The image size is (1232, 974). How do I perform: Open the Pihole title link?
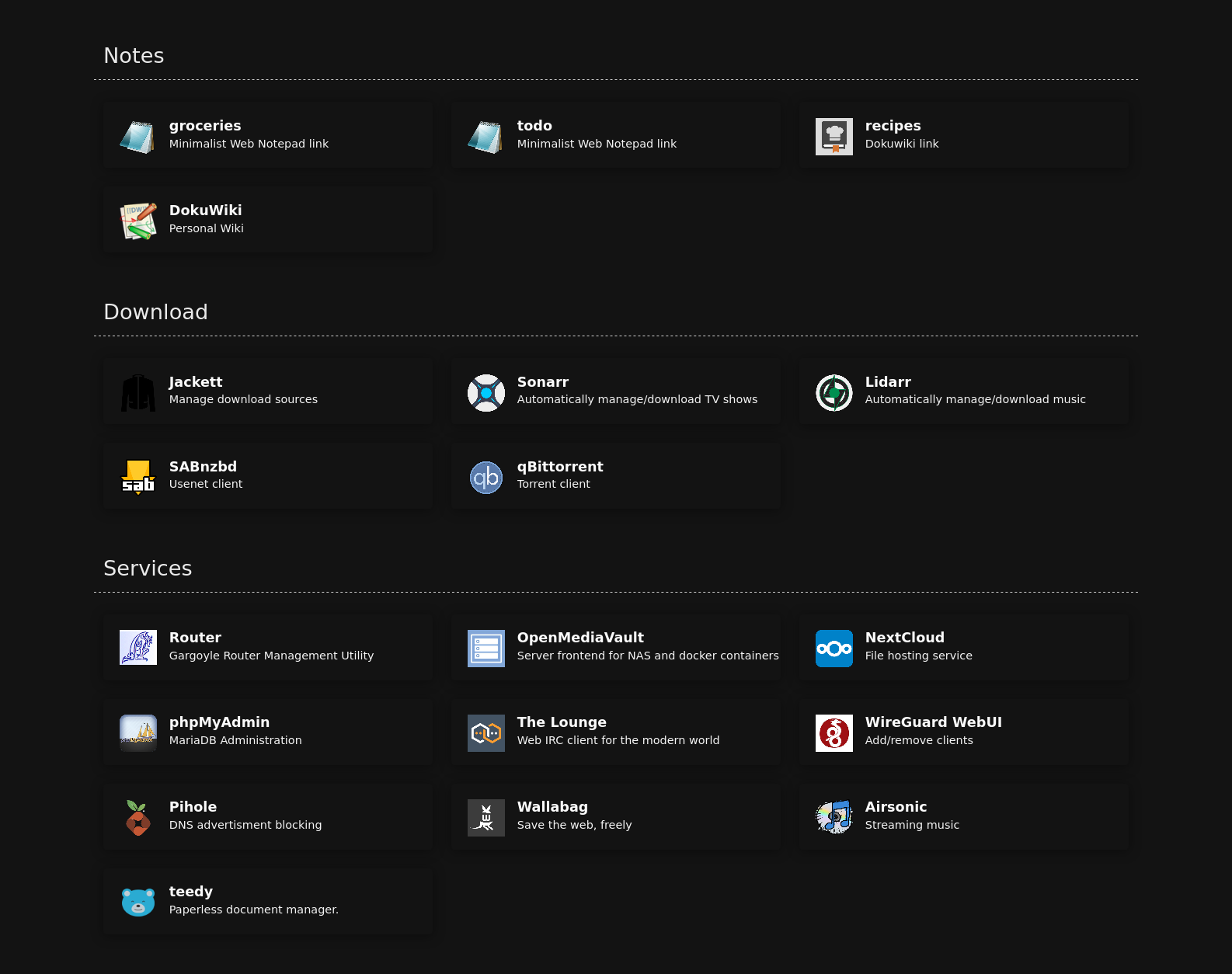pyautogui.click(x=193, y=807)
